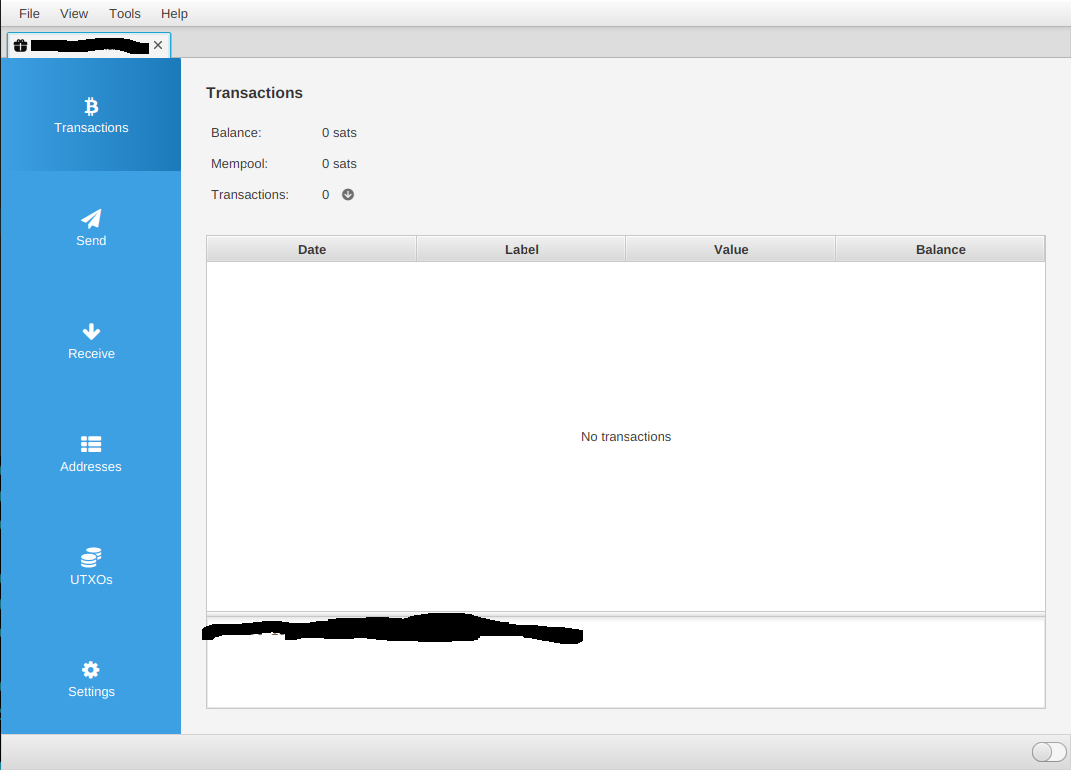Viewport: 1071px width, 770px height.
Task: Select the Send paper-plane icon
Action: (x=91, y=219)
